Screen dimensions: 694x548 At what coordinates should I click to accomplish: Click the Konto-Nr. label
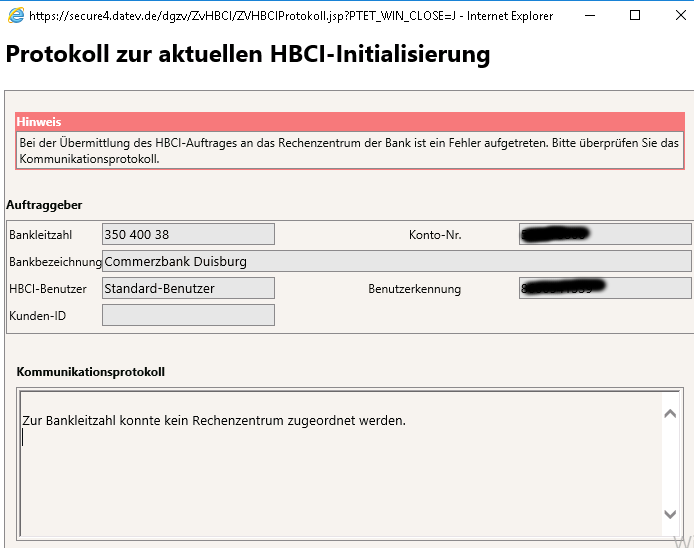click(x=435, y=235)
